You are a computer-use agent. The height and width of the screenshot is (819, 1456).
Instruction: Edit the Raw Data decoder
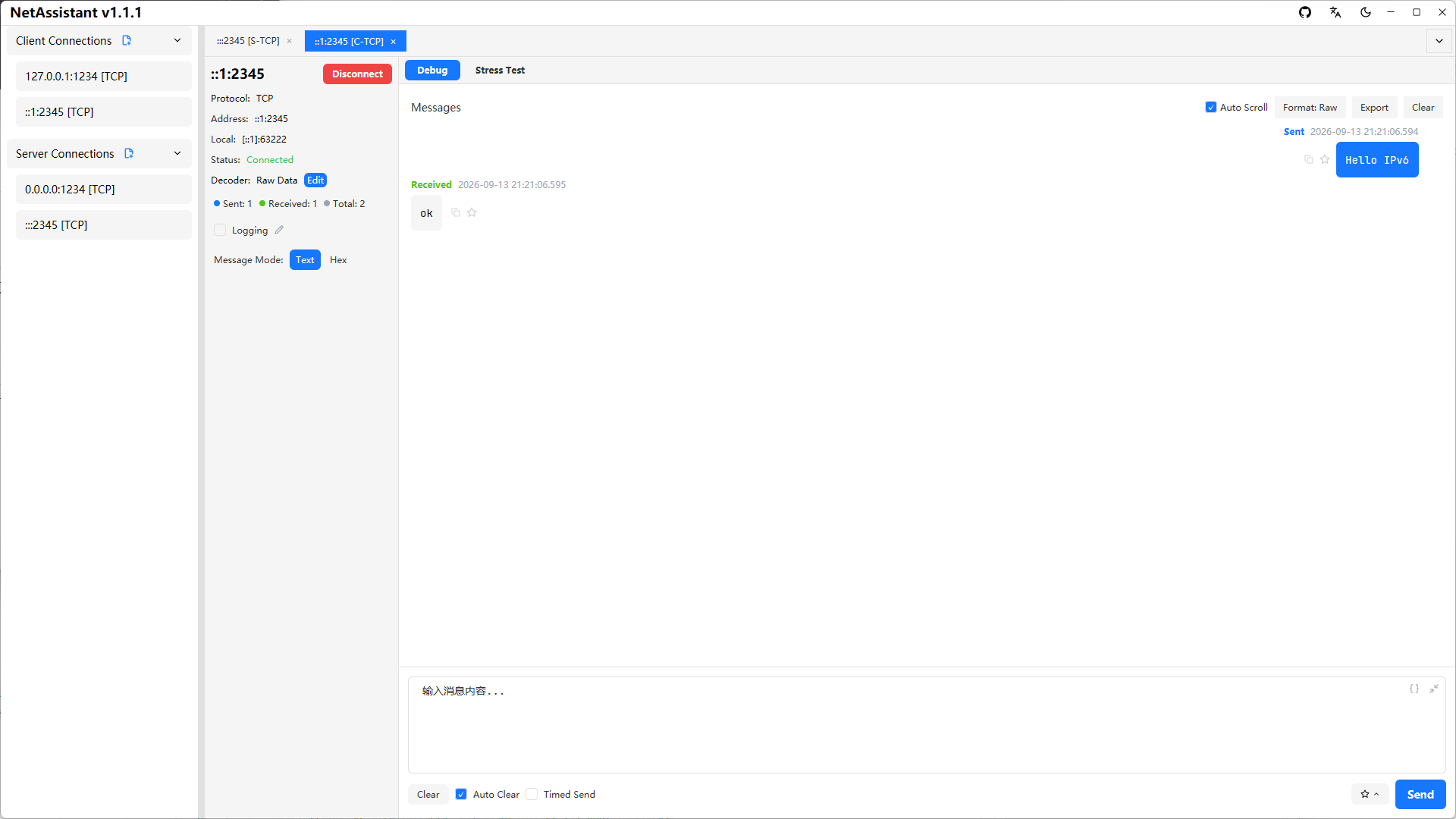tap(315, 180)
